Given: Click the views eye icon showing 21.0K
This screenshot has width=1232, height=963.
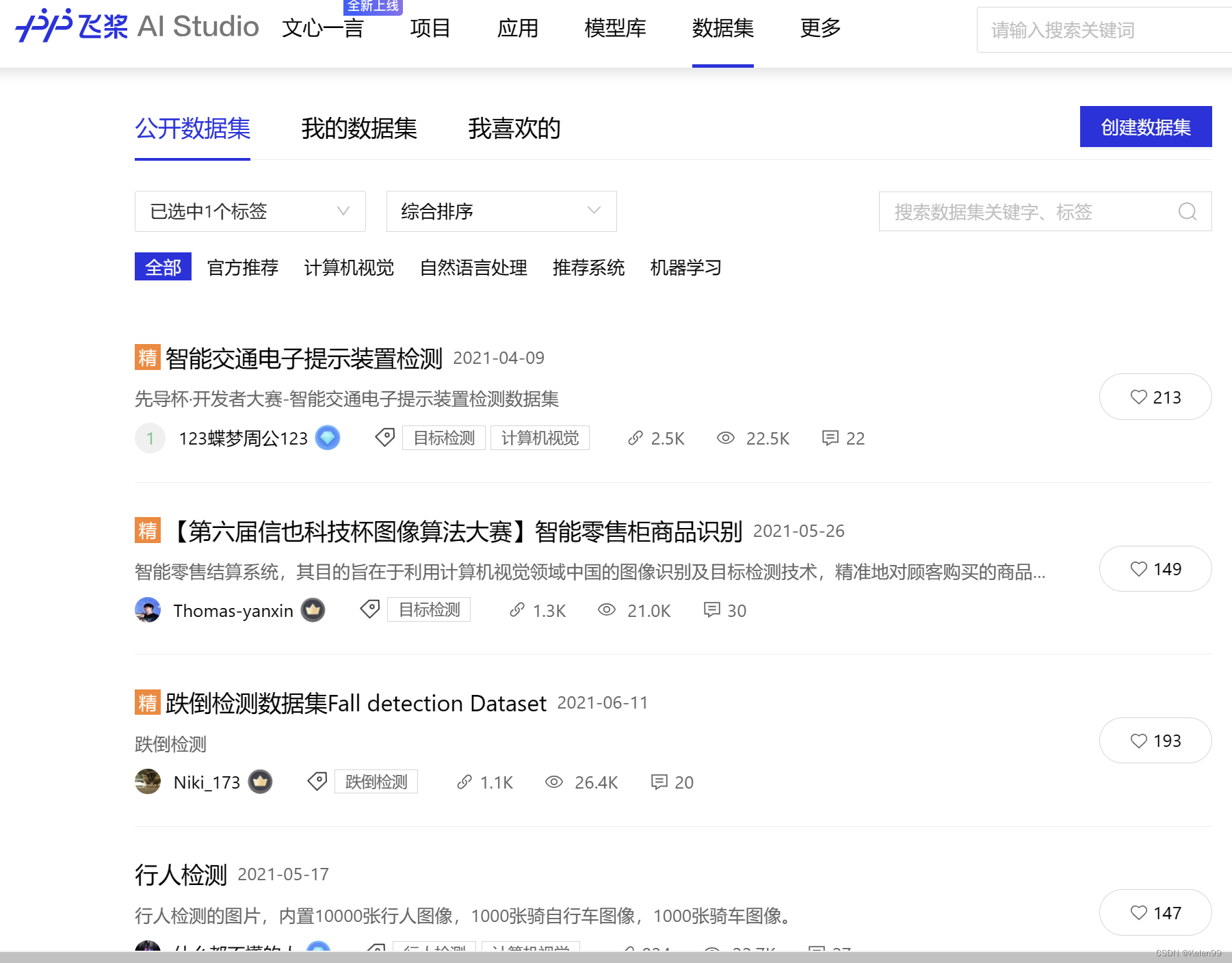Looking at the screenshot, I should coord(606,610).
